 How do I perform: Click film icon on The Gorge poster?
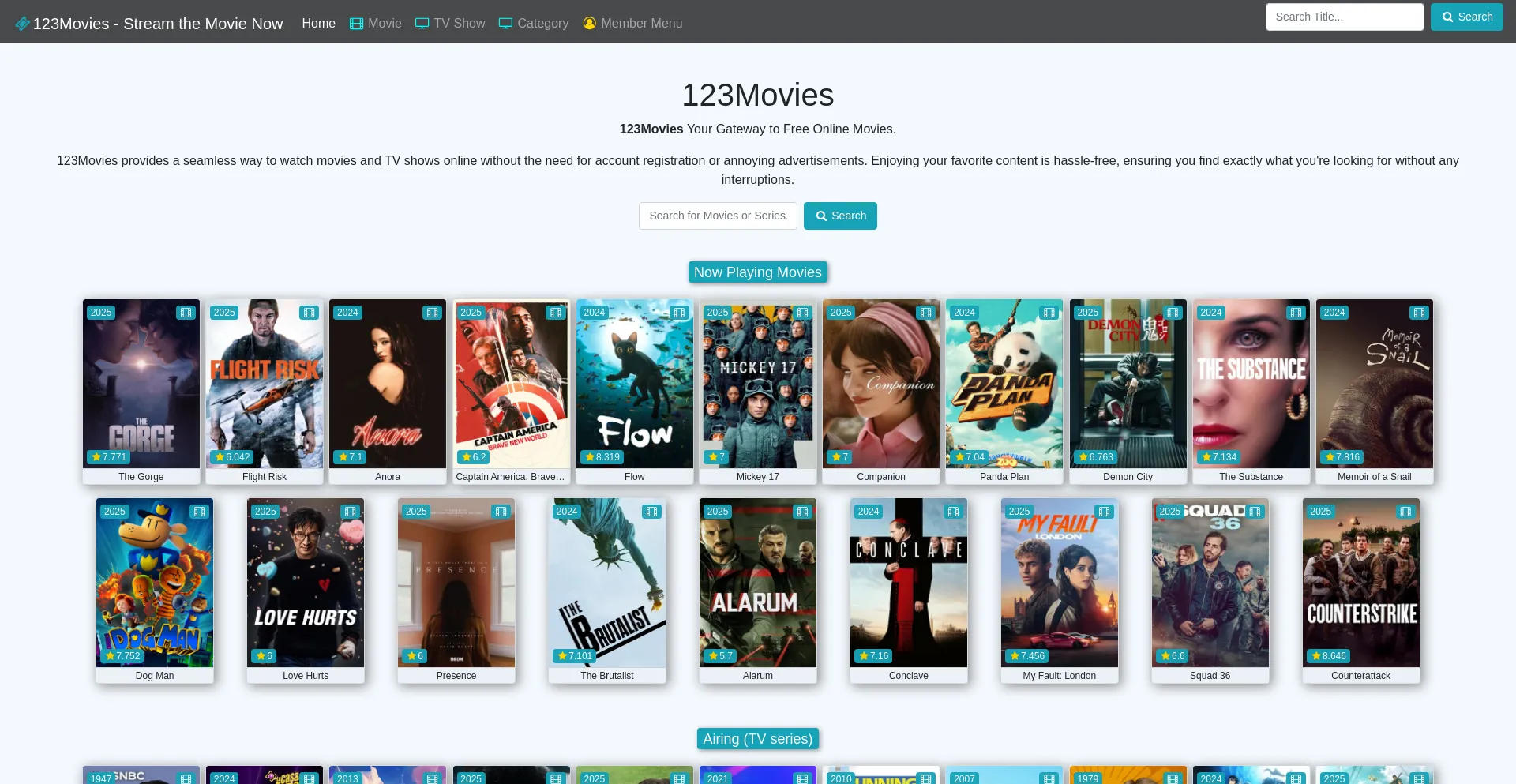(x=186, y=313)
